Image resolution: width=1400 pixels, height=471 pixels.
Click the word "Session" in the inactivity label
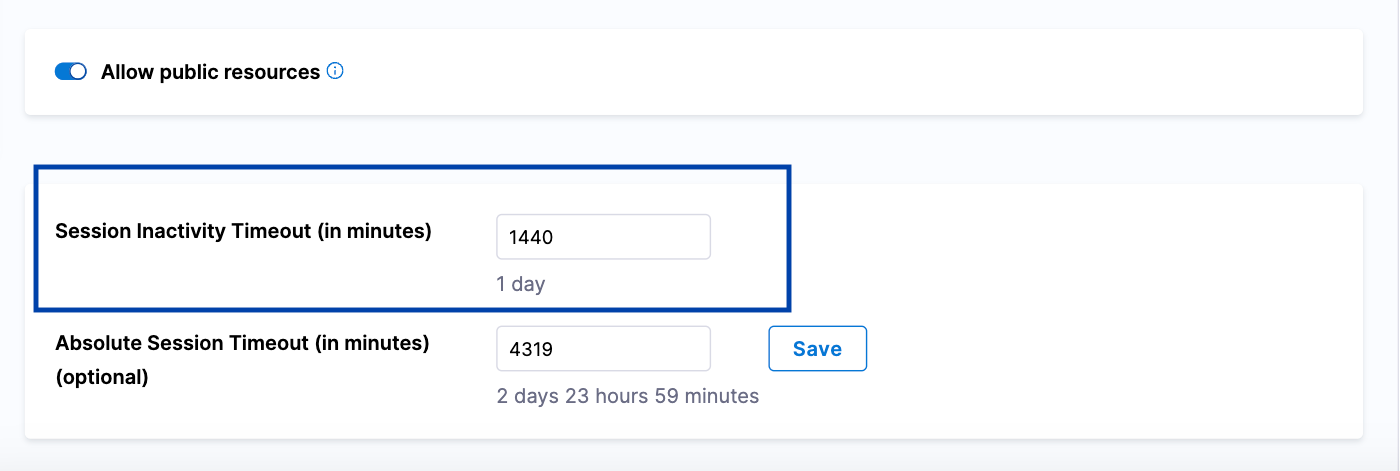coord(92,232)
